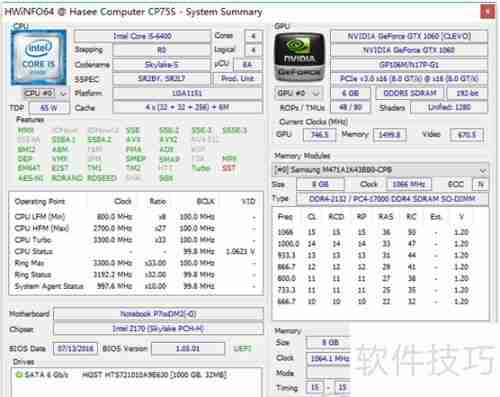Click the GP106M GPU codename field

(409, 65)
